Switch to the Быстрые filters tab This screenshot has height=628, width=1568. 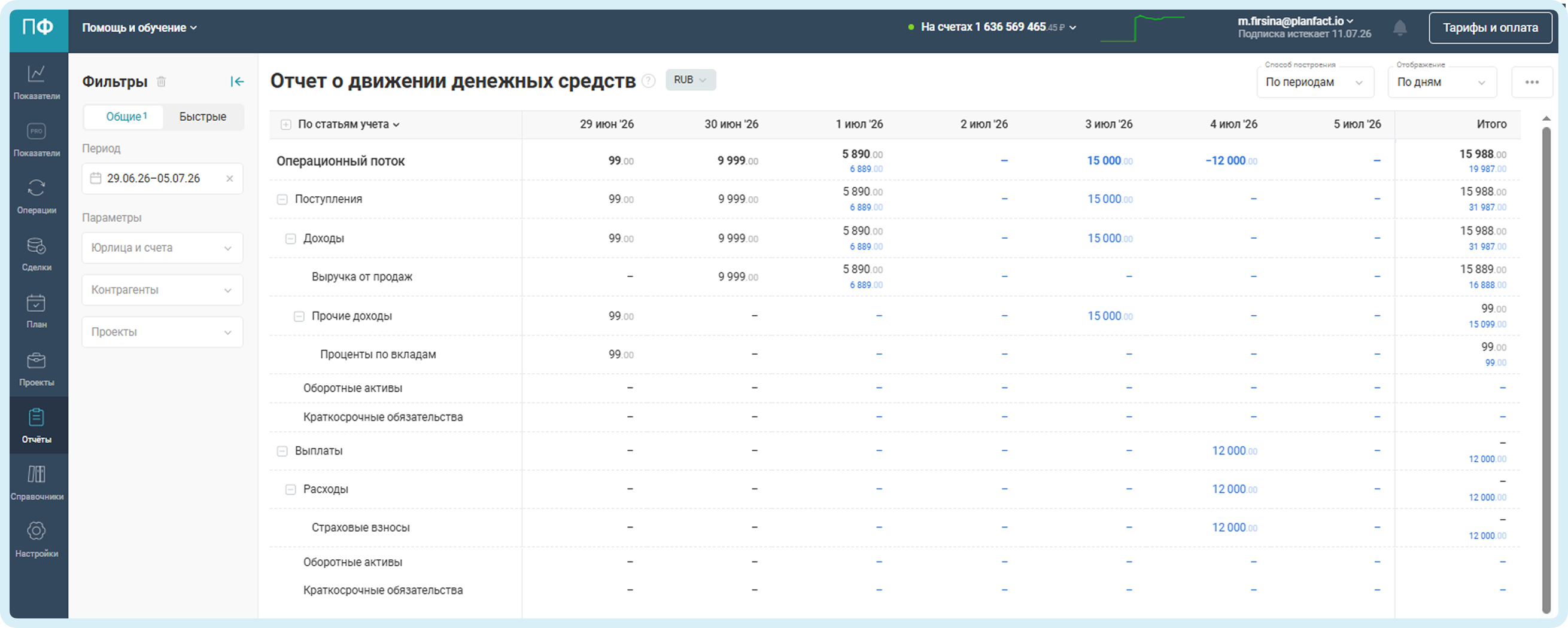[x=203, y=117]
